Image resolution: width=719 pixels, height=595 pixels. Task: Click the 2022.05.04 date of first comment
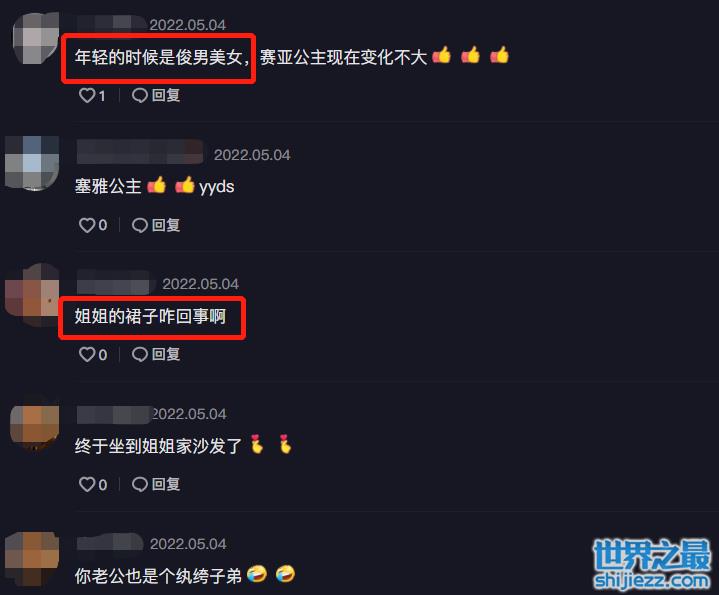pyautogui.click(x=188, y=25)
